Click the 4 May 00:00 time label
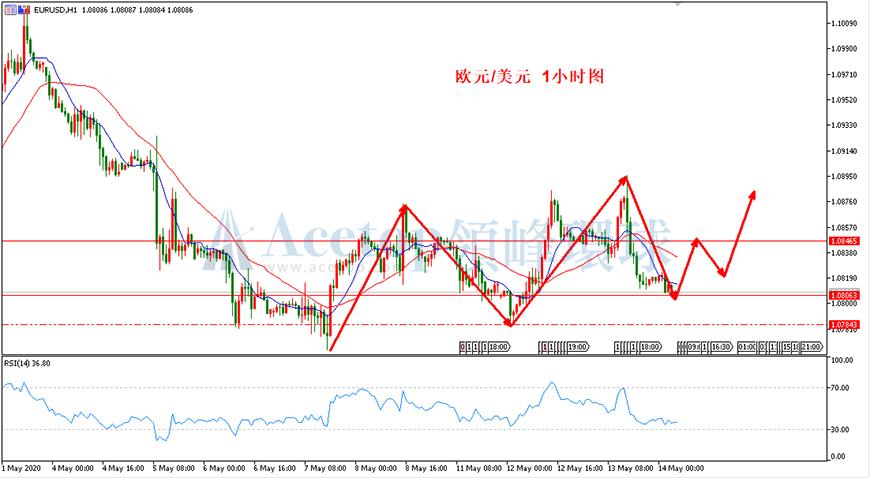Image resolution: width=870 pixels, height=478 pixels. [x=72, y=469]
